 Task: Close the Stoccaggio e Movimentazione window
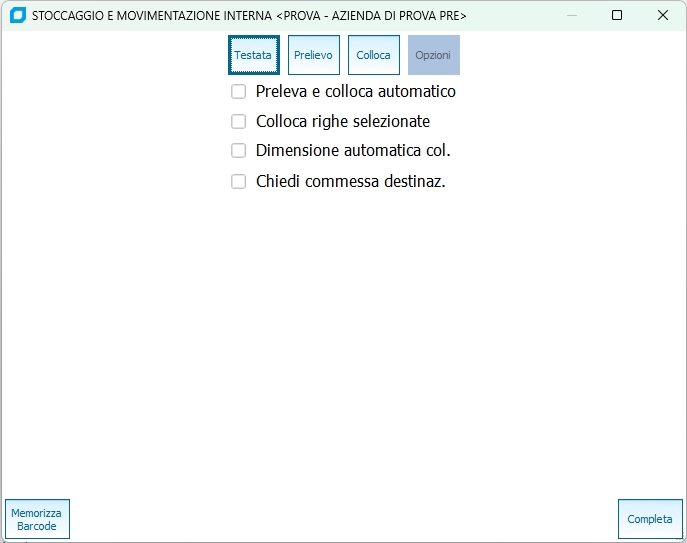tap(663, 15)
